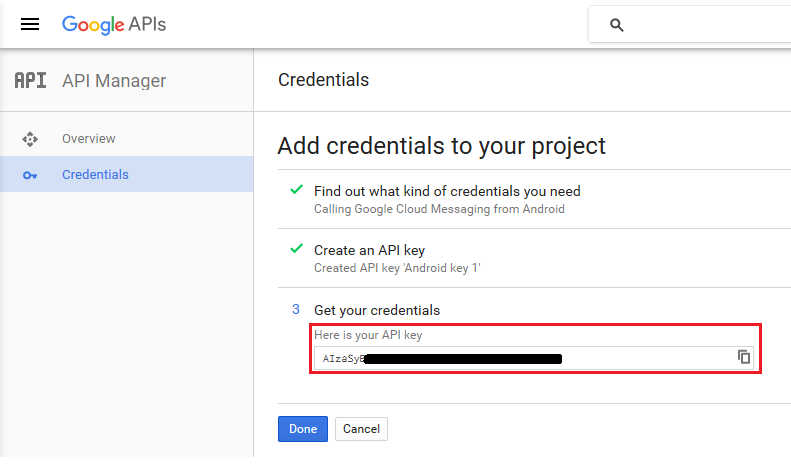Expand the 'Create an API key' step

pyautogui.click(x=369, y=250)
